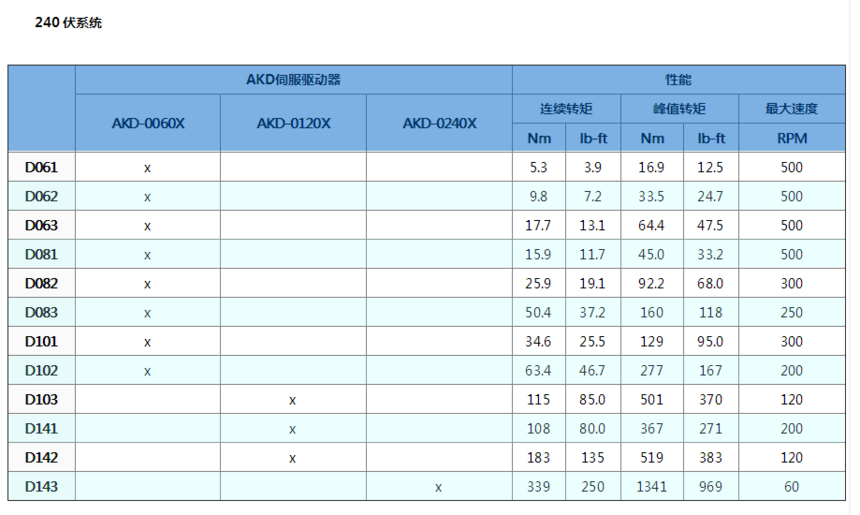Click the value 45.0 in D081 row
This screenshot has width=860, height=515.
(651, 254)
